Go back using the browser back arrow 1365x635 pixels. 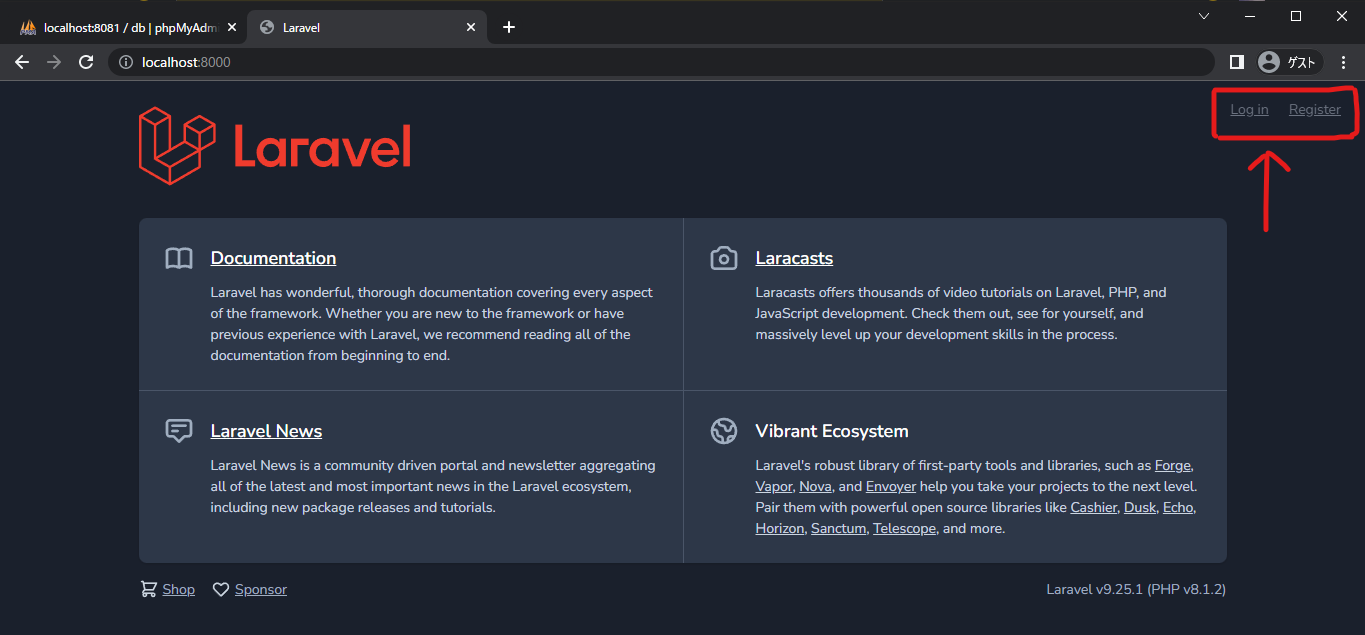pyautogui.click(x=22, y=62)
